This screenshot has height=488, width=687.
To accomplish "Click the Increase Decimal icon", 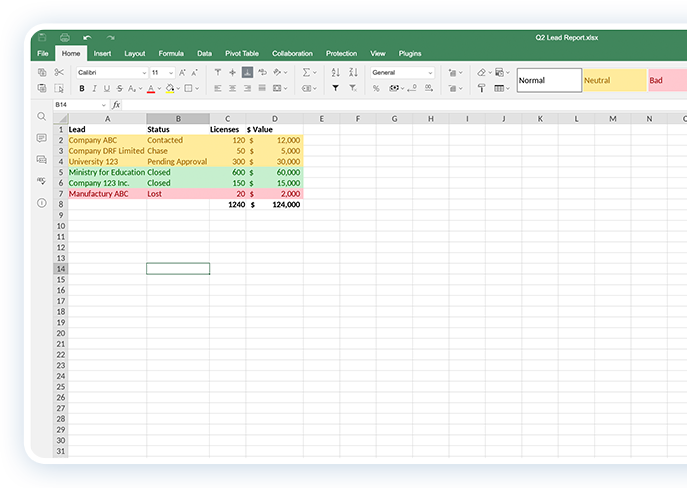I will tap(428, 88).
